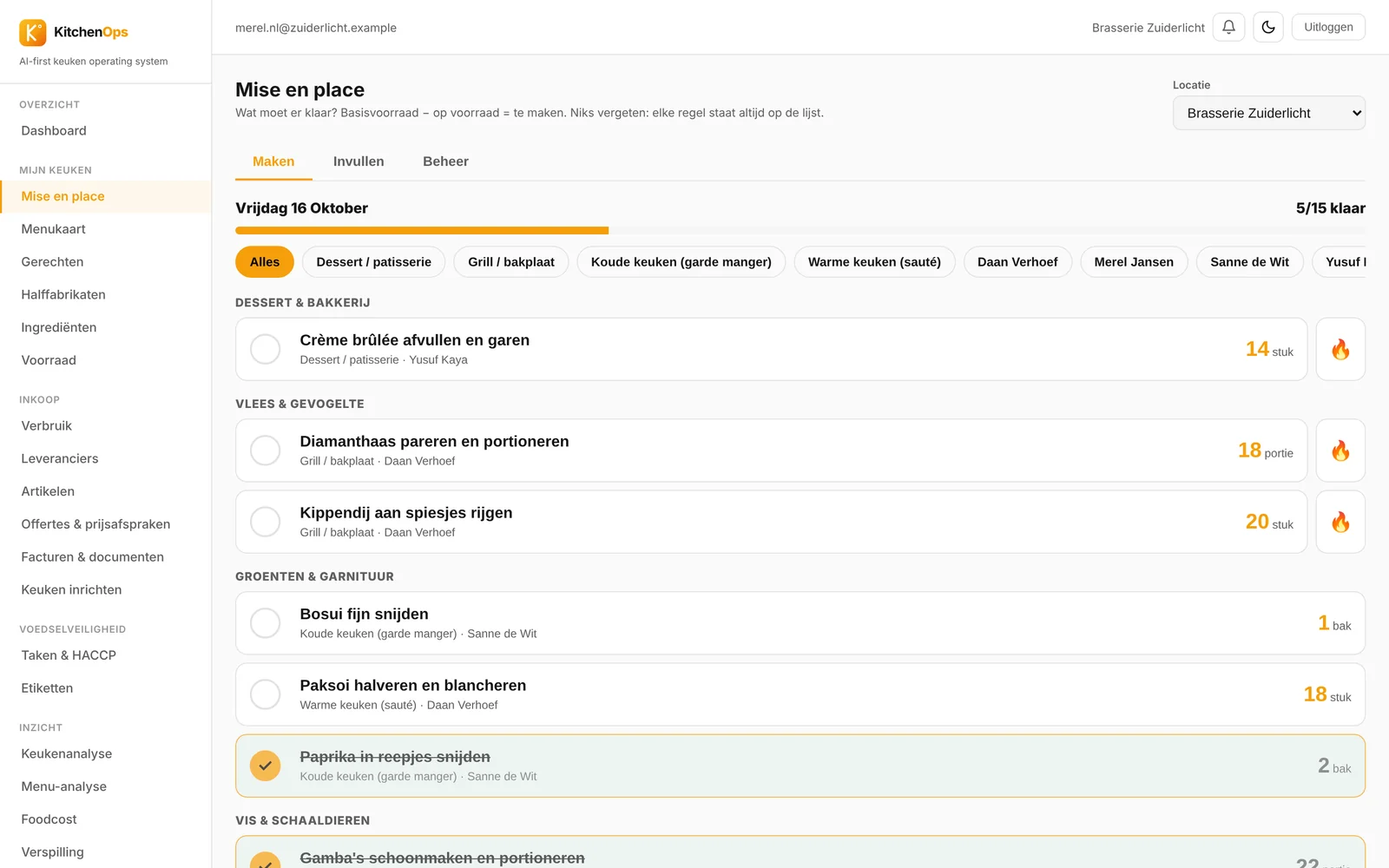
Task: Click the KitchenOps logo icon
Action: coord(33,32)
